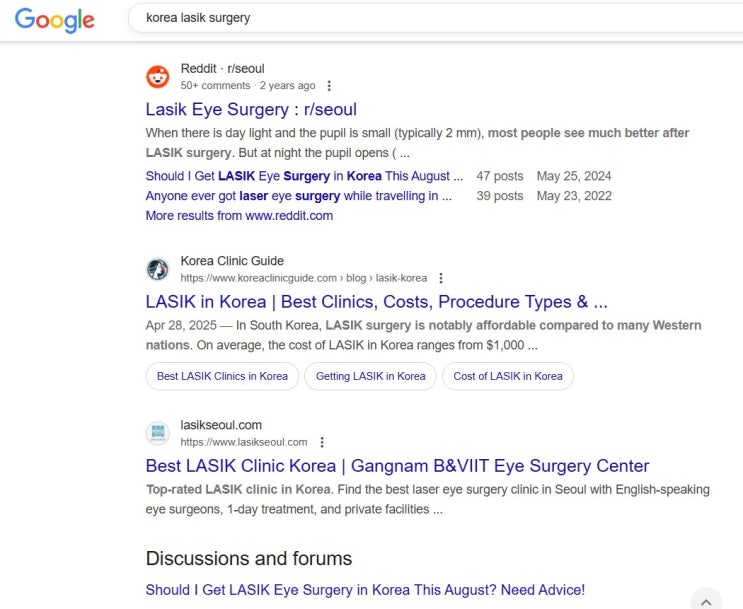This screenshot has width=743, height=609.
Task: Click the 50+ comments · 2 years ago text
Action: point(248,86)
